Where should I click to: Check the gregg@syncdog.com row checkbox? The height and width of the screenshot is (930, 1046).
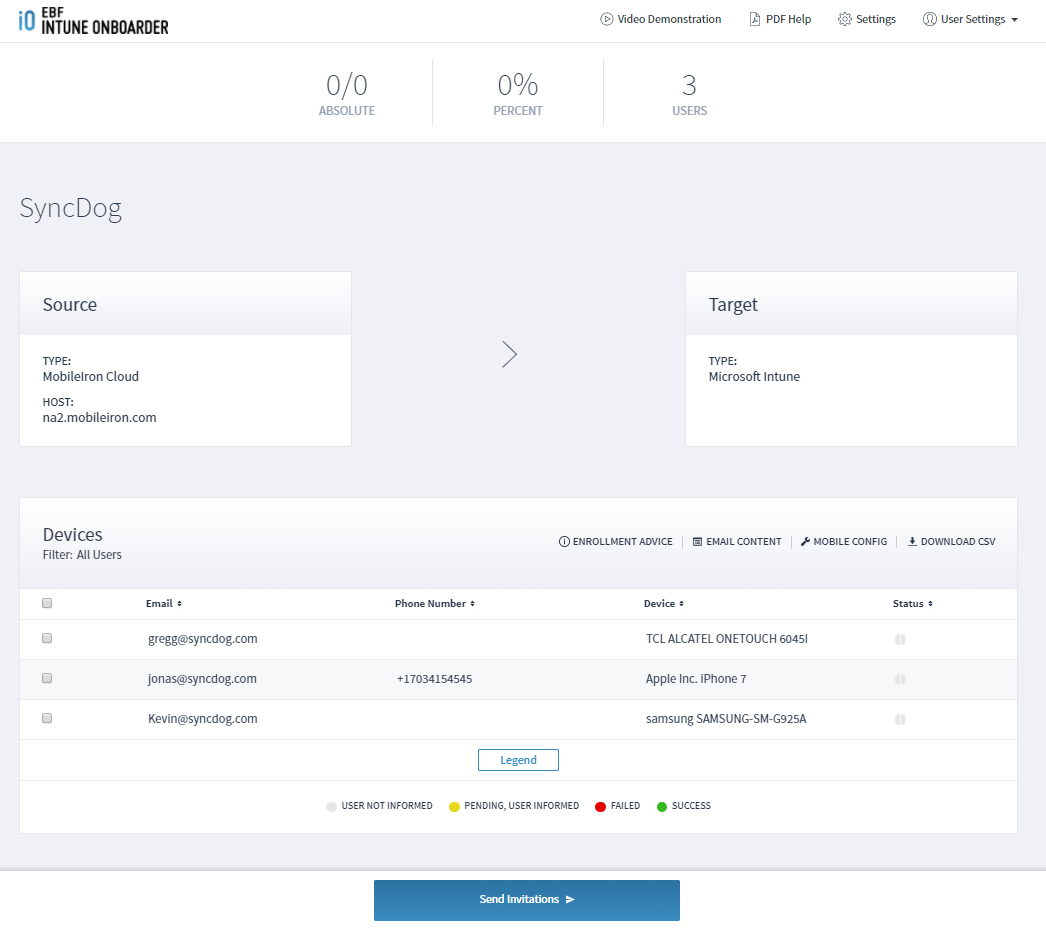[47, 638]
